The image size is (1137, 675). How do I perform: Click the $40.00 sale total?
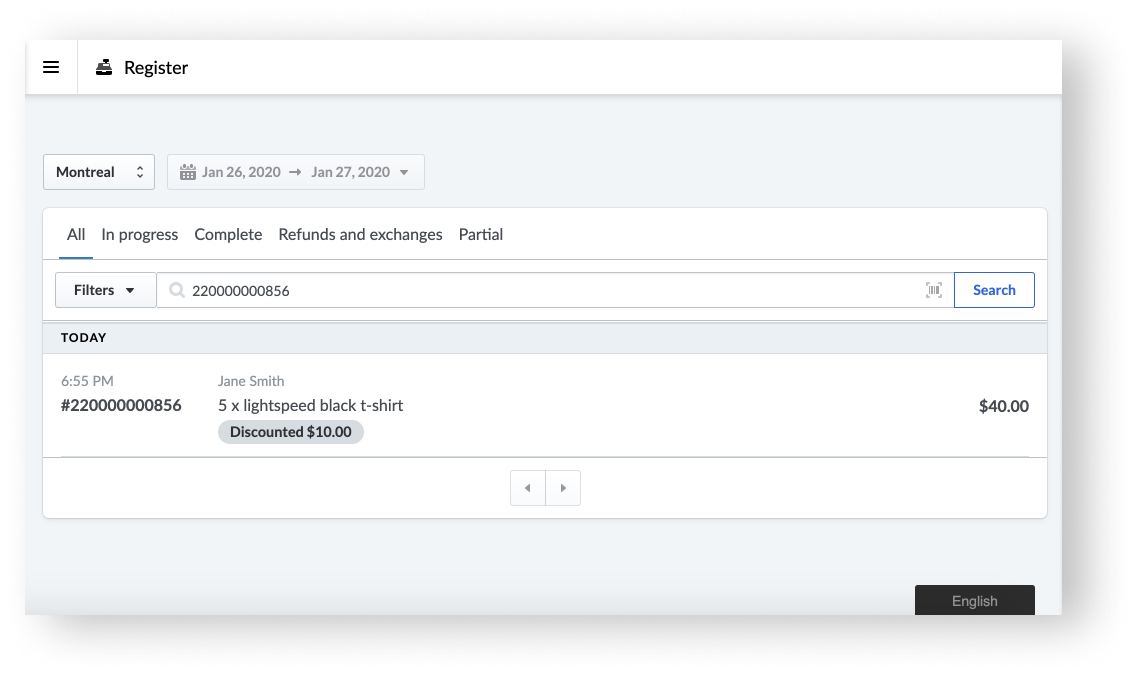tap(1004, 406)
